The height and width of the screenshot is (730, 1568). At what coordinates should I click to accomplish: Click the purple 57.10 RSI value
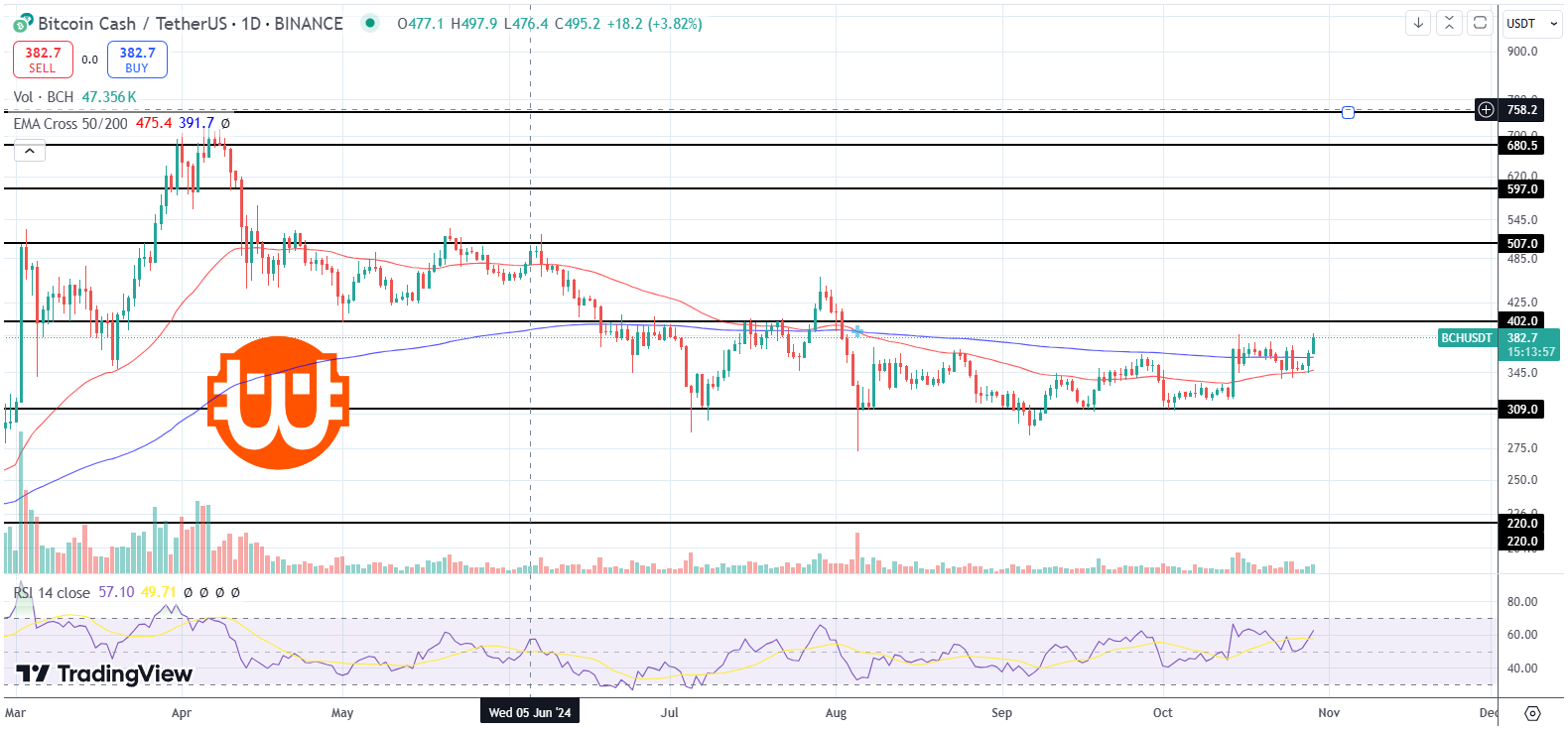[x=116, y=593]
